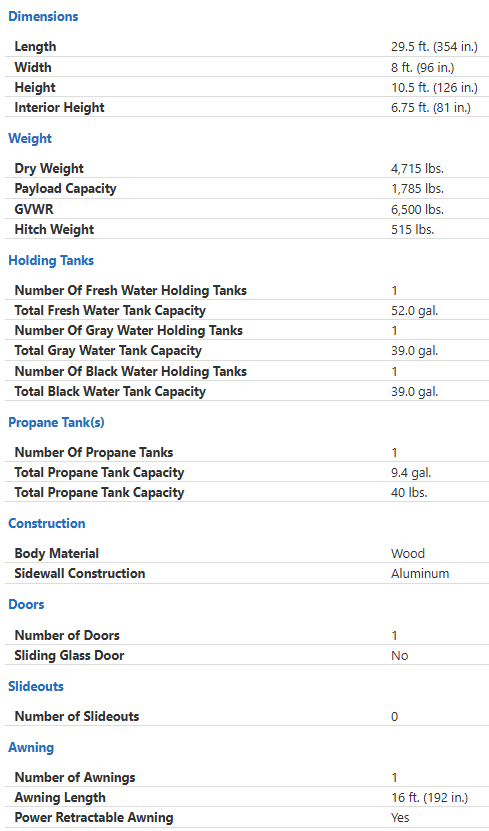Select the Power Retractable Awning Yes value
This screenshot has height=831, width=489.
point(400,818)
